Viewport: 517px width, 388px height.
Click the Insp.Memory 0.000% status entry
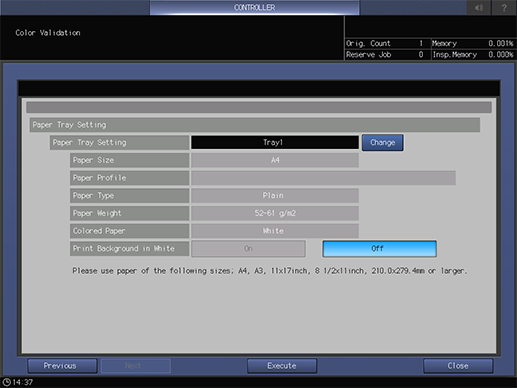[473, 55]
